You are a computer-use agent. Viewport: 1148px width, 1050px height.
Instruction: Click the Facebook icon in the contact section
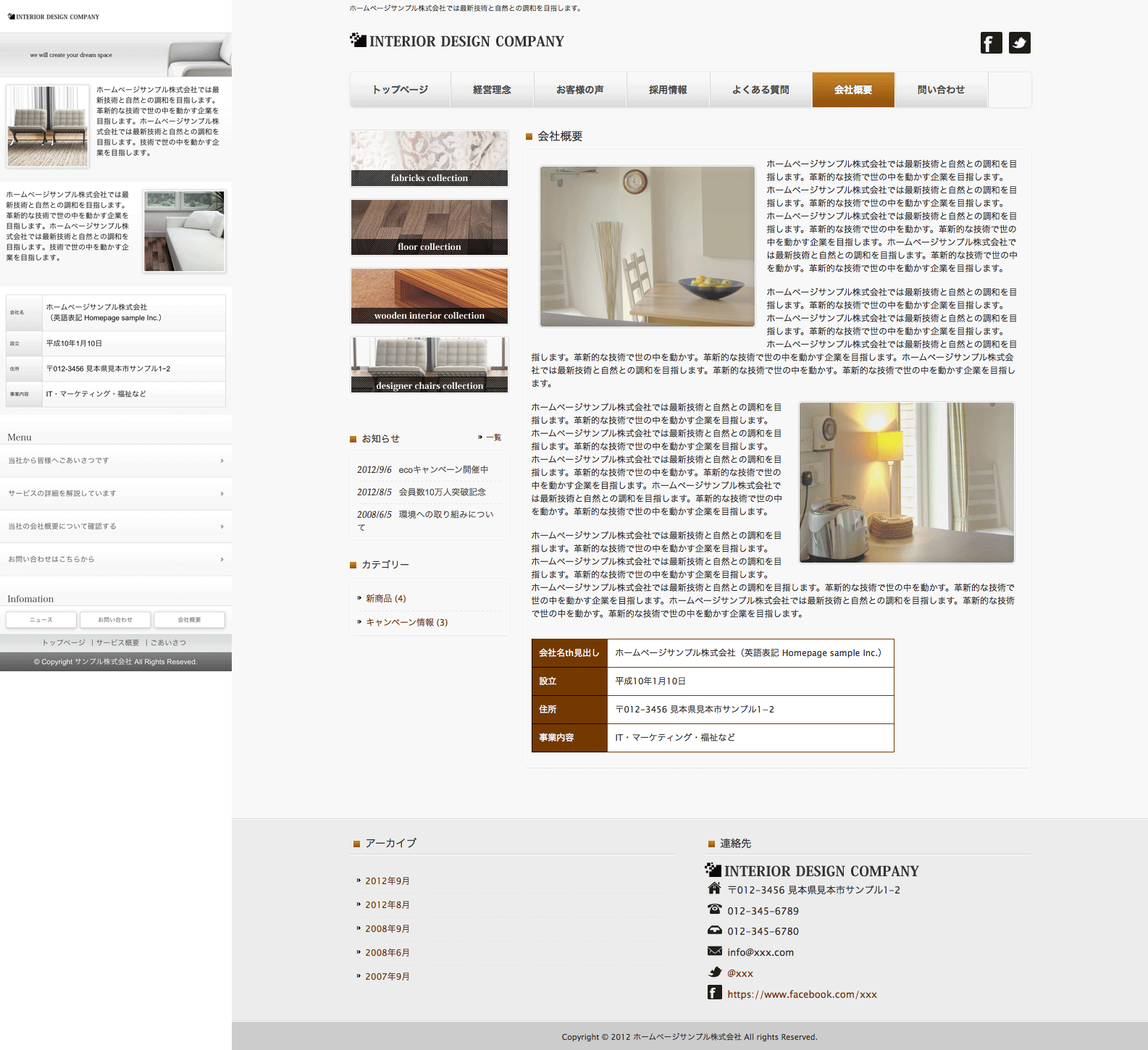714,993
